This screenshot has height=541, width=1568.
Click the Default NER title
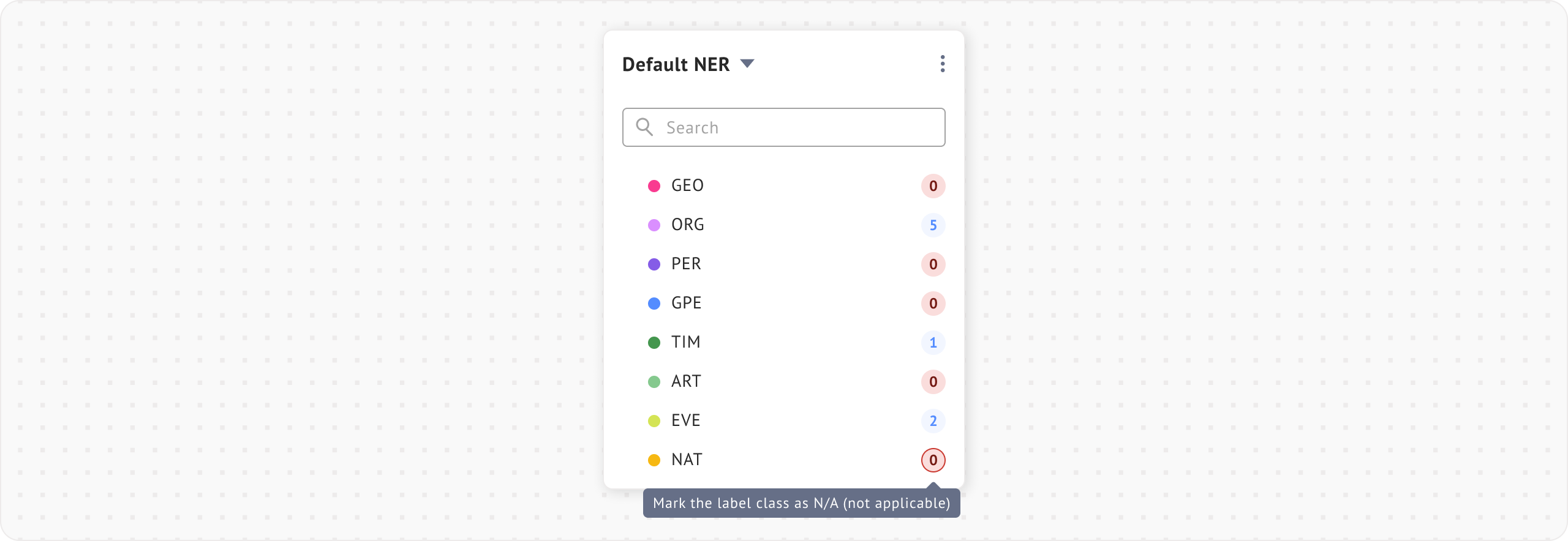pos(676,64)
